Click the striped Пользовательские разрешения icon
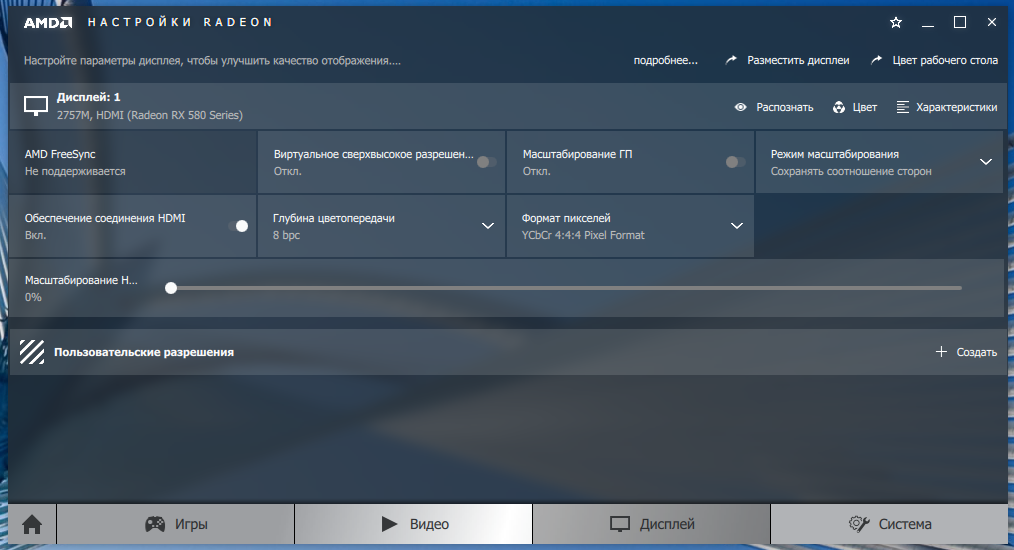 tap(32, 352)
